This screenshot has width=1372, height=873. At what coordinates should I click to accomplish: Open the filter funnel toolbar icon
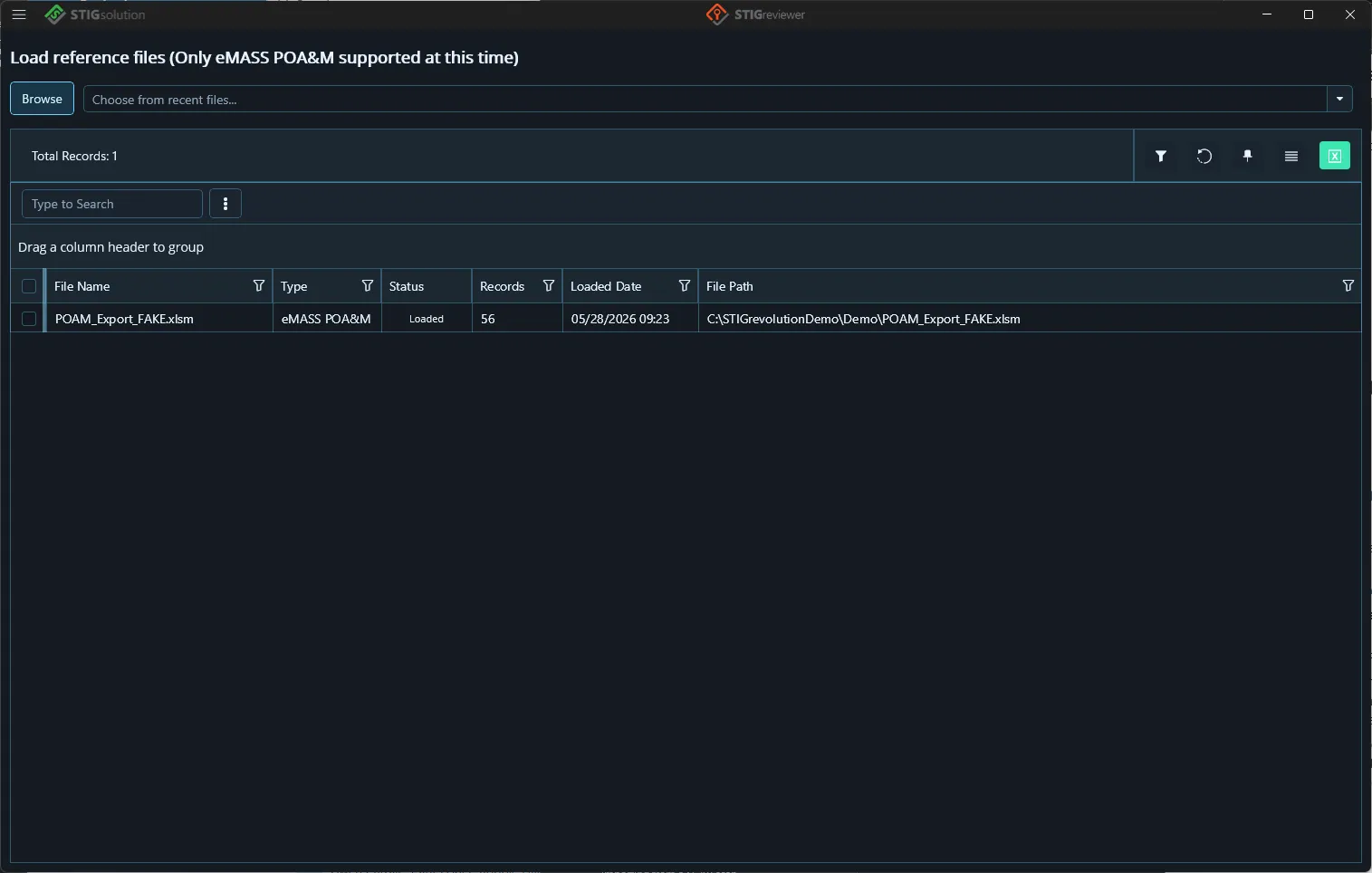coord(1161,156)
